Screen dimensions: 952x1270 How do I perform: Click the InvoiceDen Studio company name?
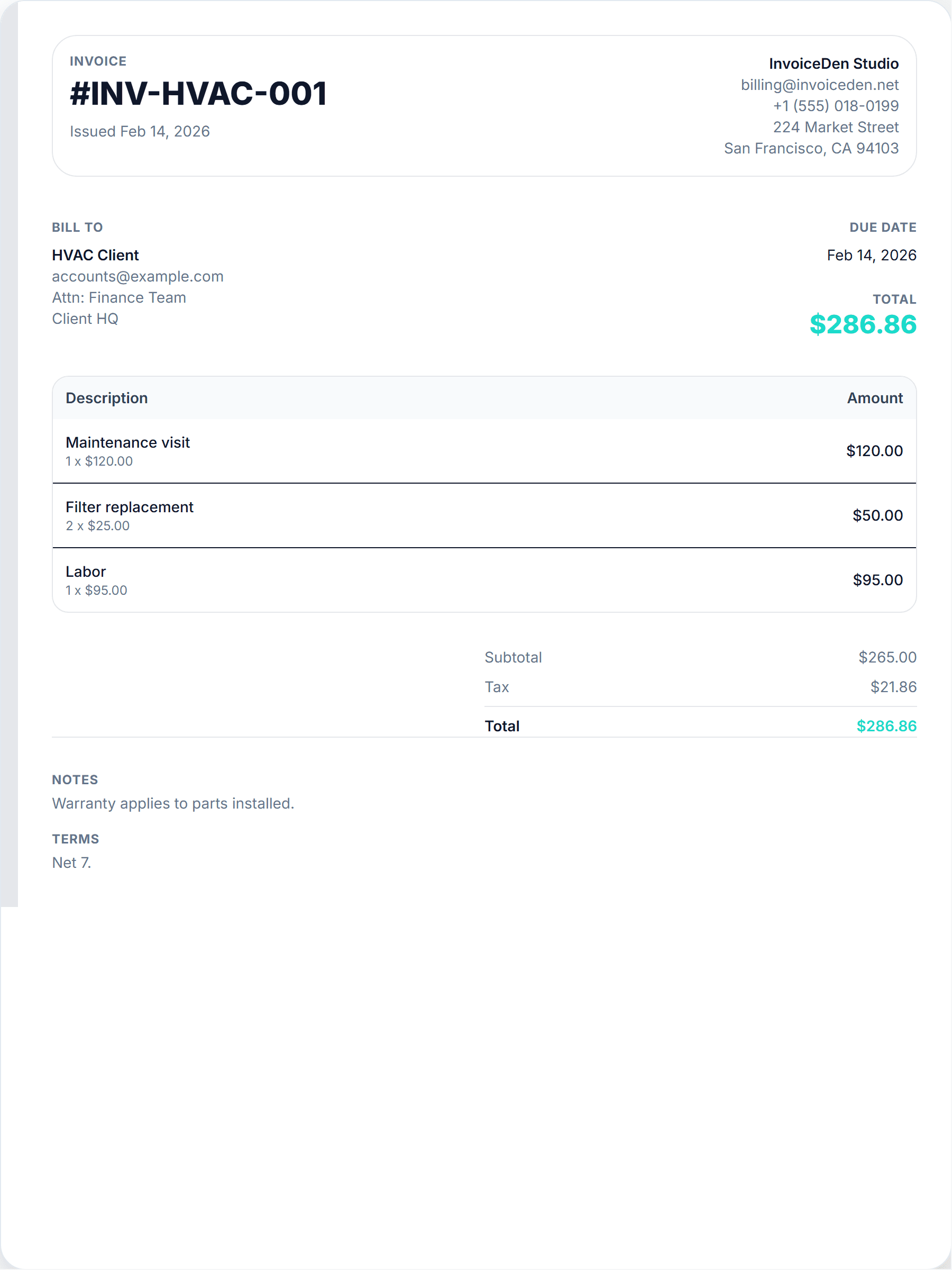click(x=833, y=63)
